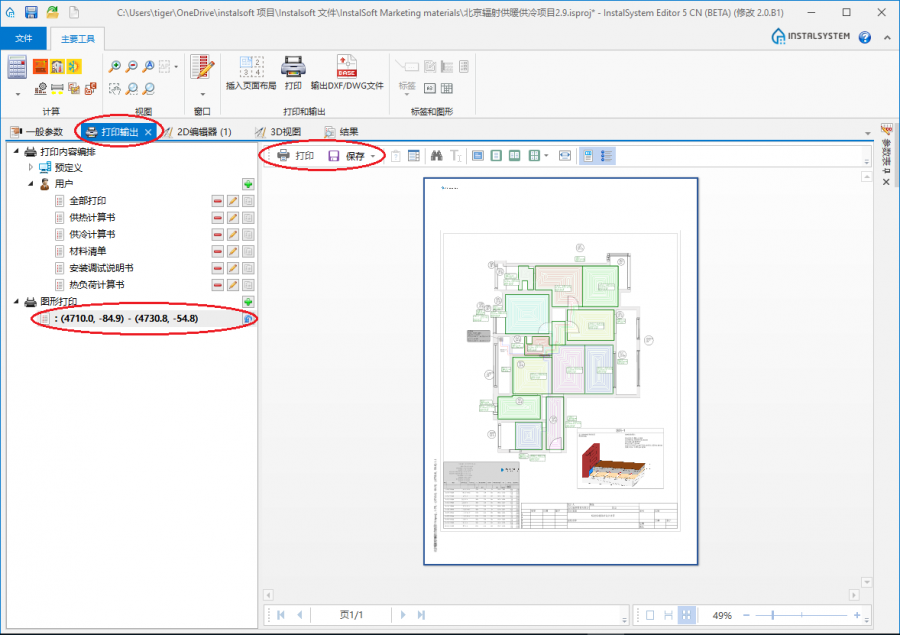Open the help question mark icon
The width and height of the screenshot is (900, 635).
[864, 37]
